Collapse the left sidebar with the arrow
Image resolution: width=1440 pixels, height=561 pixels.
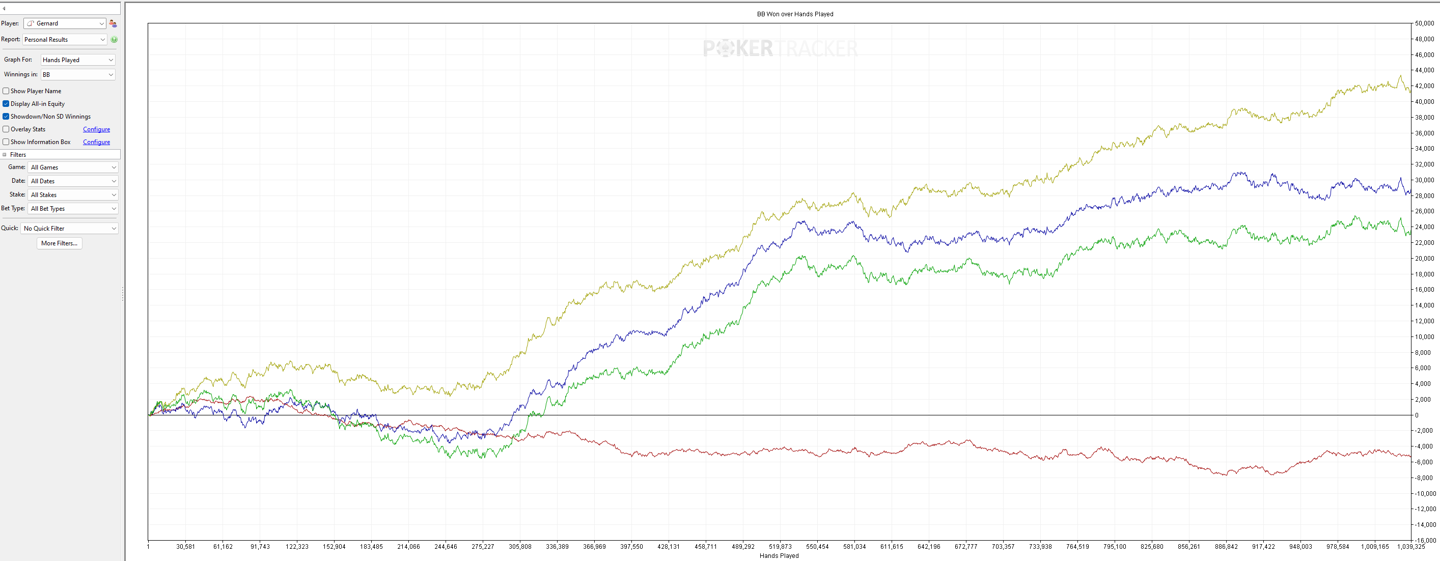point(4,8)
